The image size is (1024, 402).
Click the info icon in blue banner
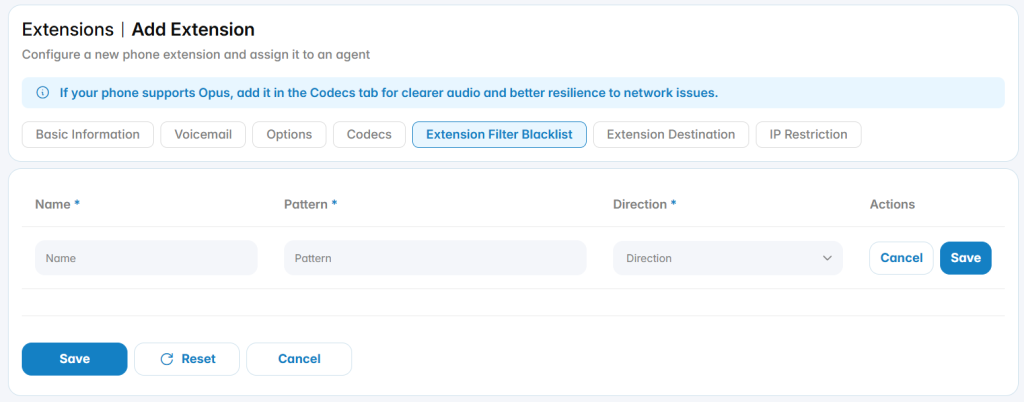42,93
